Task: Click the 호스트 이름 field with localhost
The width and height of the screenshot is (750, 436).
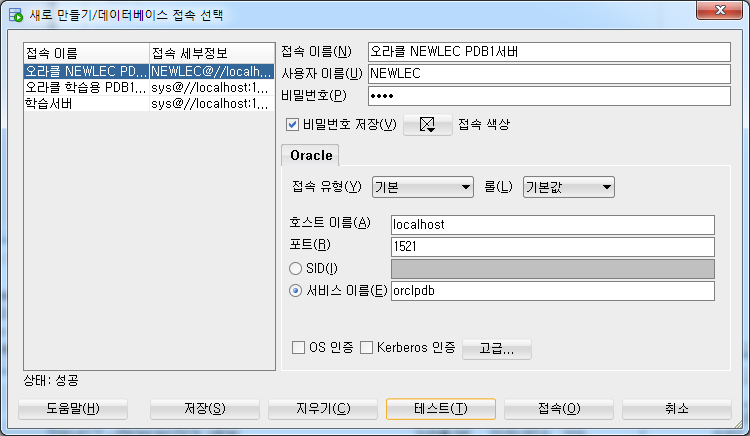Action: click(552, 225)
